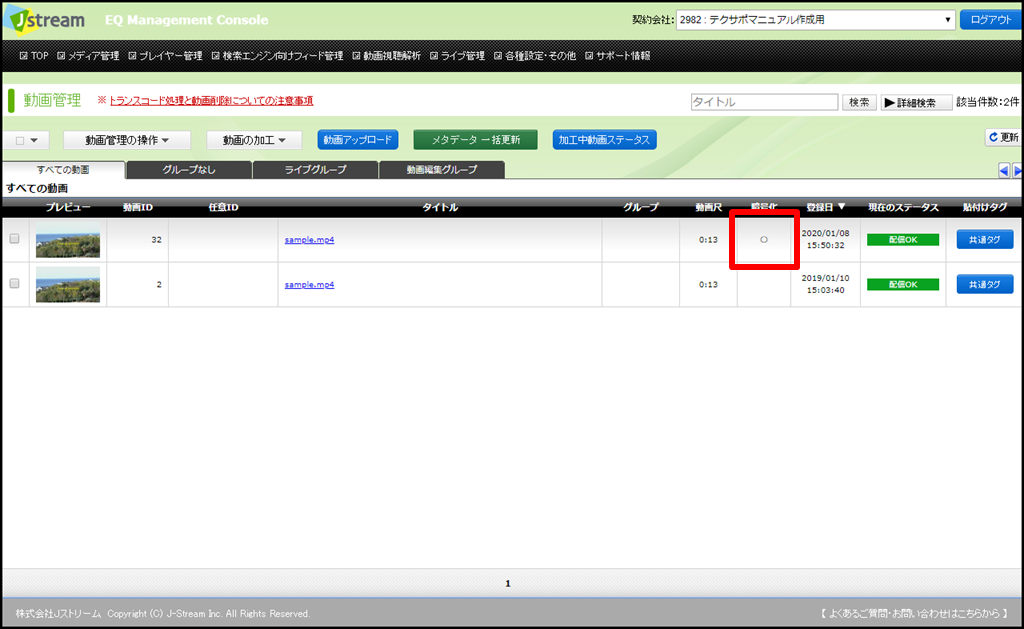The height and width of the screenshot is (629, 1024).
Task: Open the メディア管理 menu
Action: pyautogui.click(x=87, y=56)
